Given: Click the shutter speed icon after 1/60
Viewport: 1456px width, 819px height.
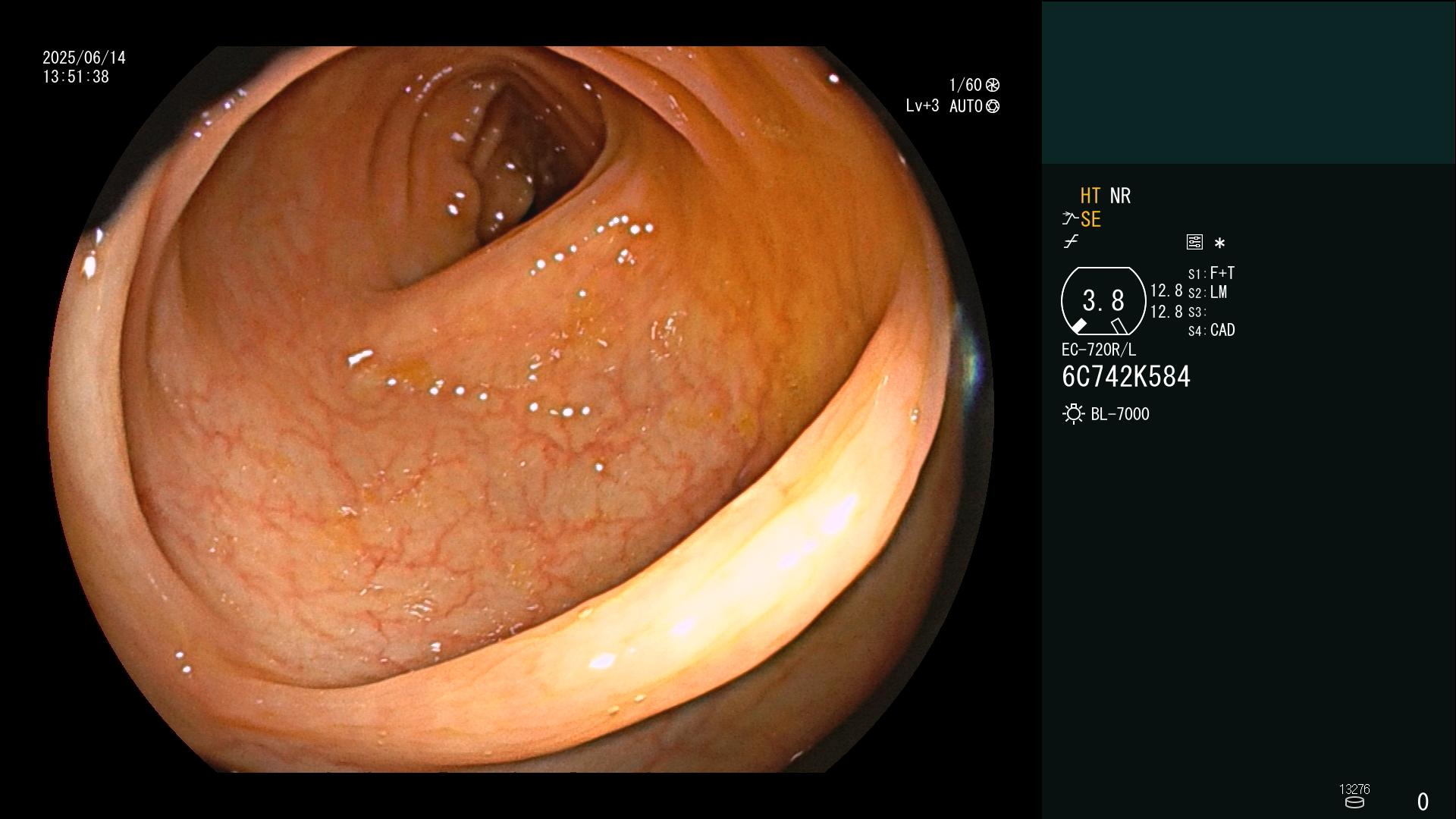Looking at the screenshot, I should pyautogui.click(x=992, y=85).
